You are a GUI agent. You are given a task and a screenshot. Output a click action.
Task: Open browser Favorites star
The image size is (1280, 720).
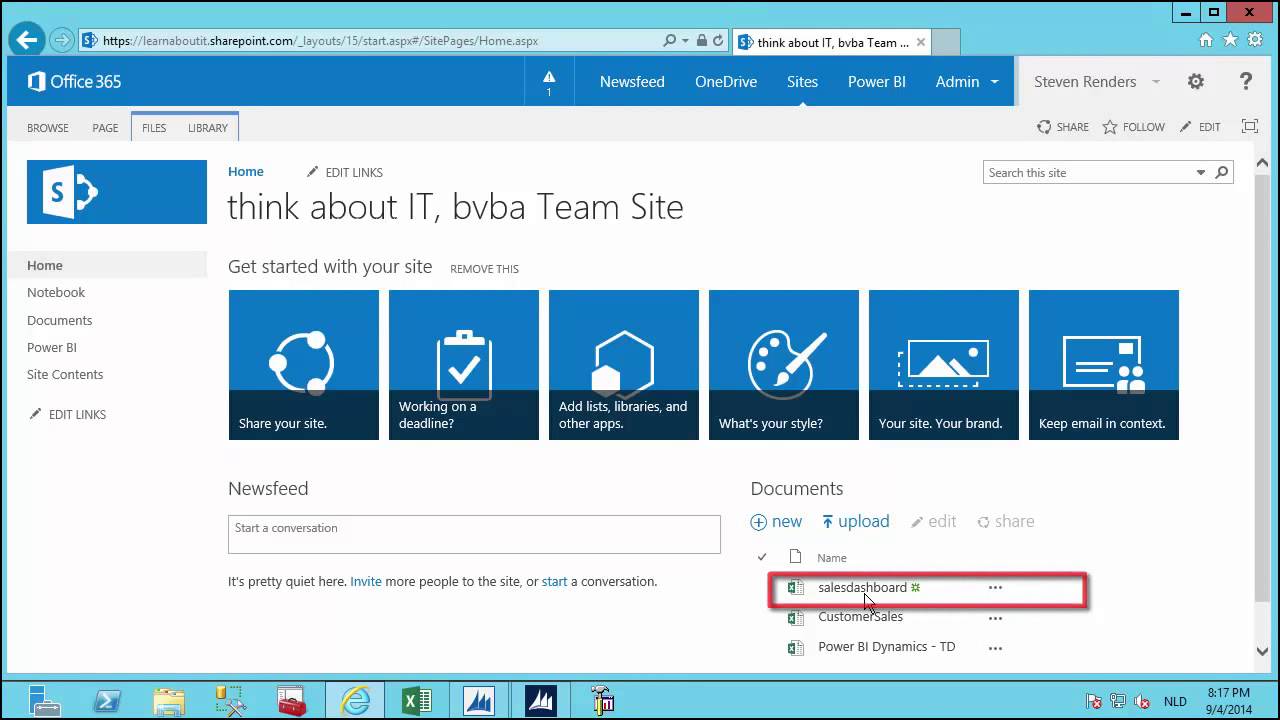point(1230,40)
